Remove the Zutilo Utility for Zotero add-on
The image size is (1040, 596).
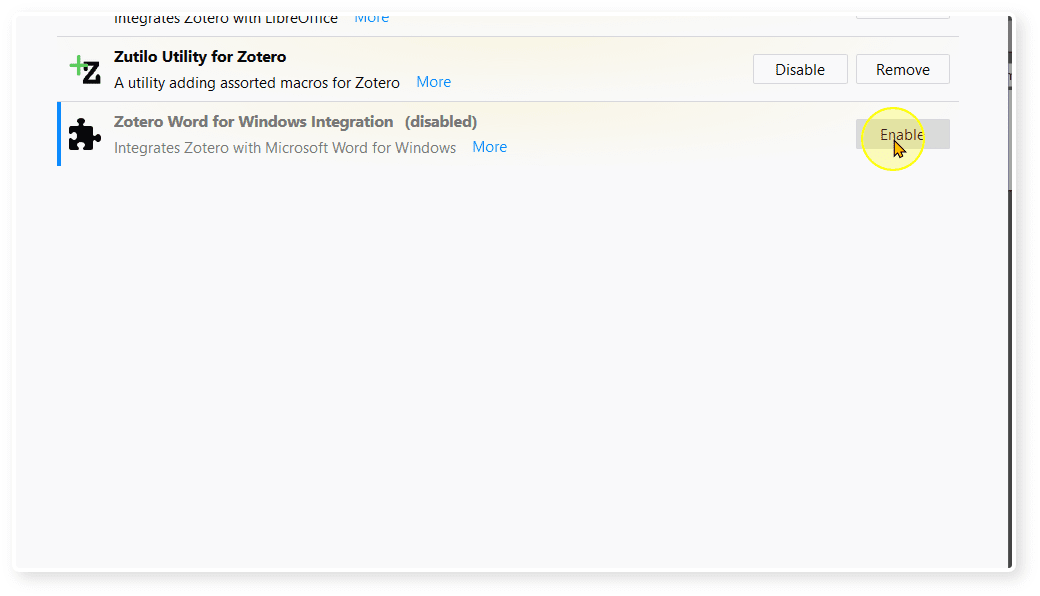click(x=903, y=69)
